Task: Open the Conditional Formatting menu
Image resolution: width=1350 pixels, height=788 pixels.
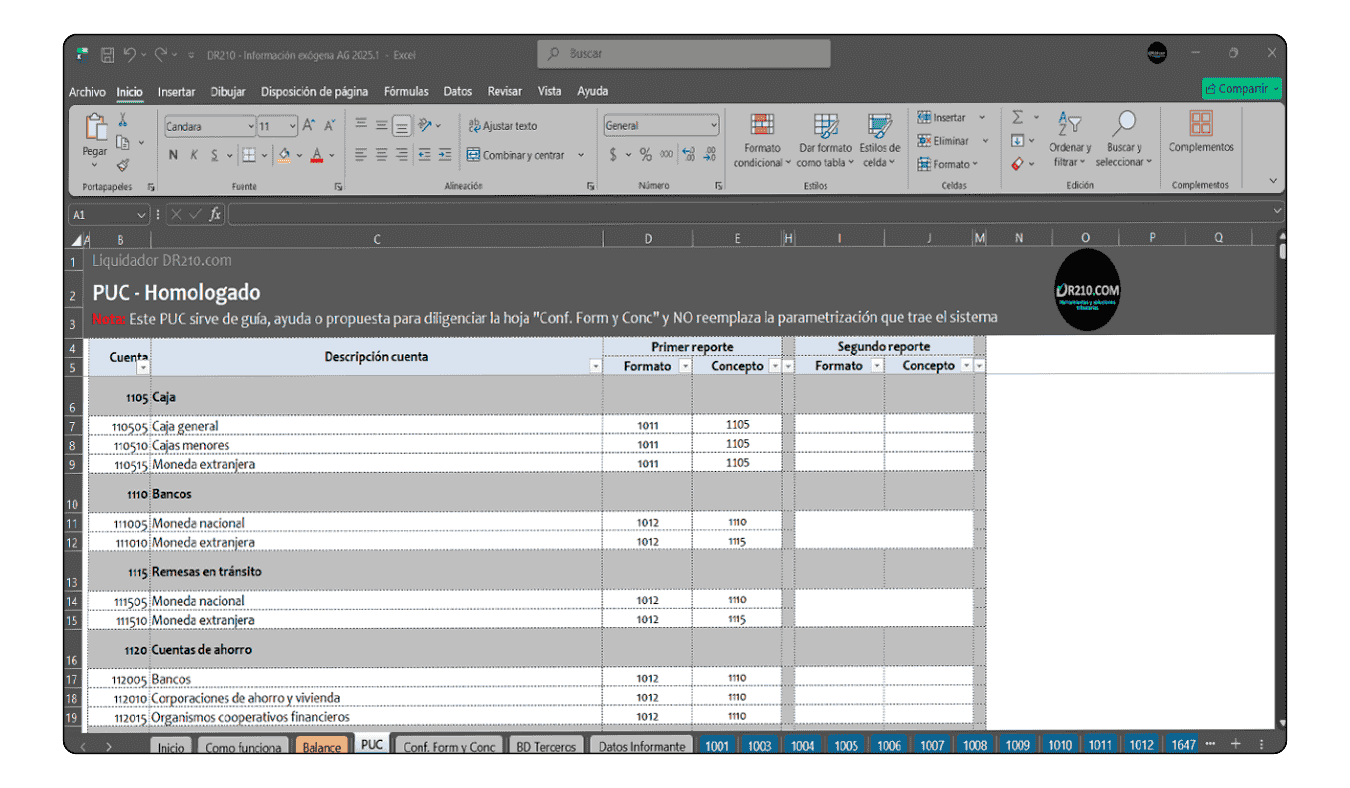Action: click(762, 140)
